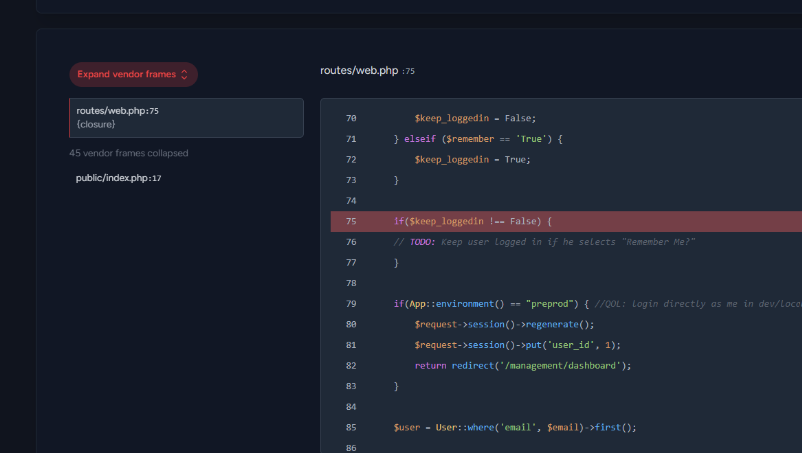Click the session regenerate() code line
Image resolution: width=802 pixels, height=453 pixels.
tap(504, 324)
